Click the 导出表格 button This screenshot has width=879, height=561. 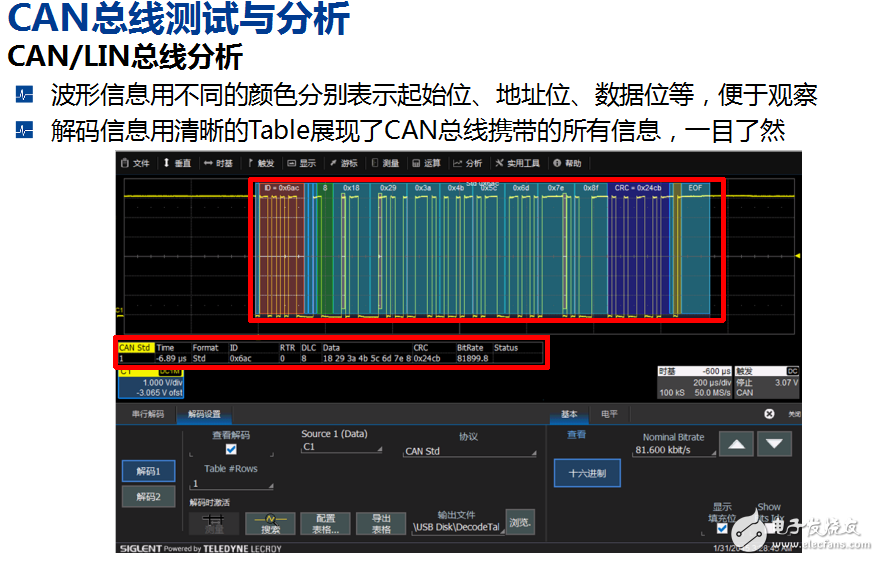pos(381,523)
